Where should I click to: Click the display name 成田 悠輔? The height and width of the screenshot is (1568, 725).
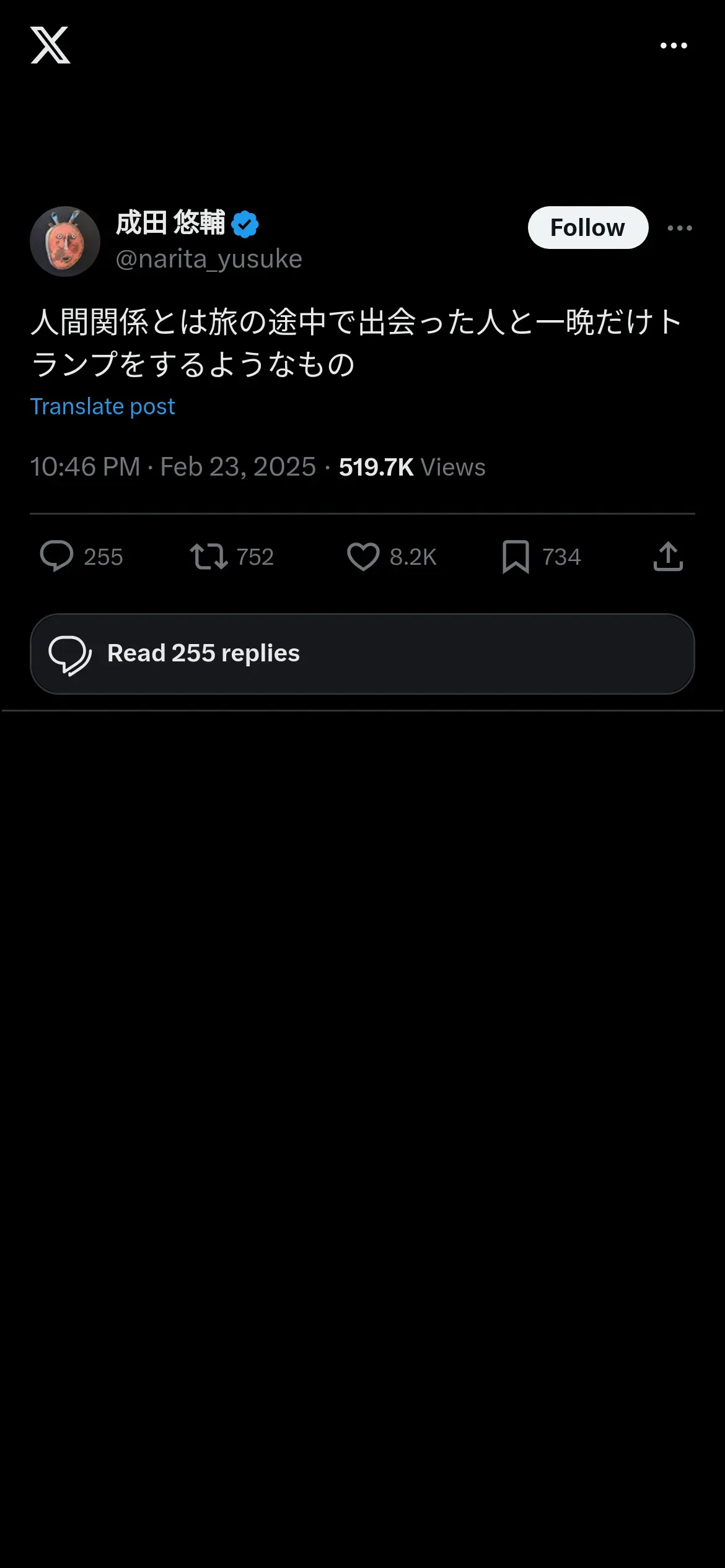[170, 223]
